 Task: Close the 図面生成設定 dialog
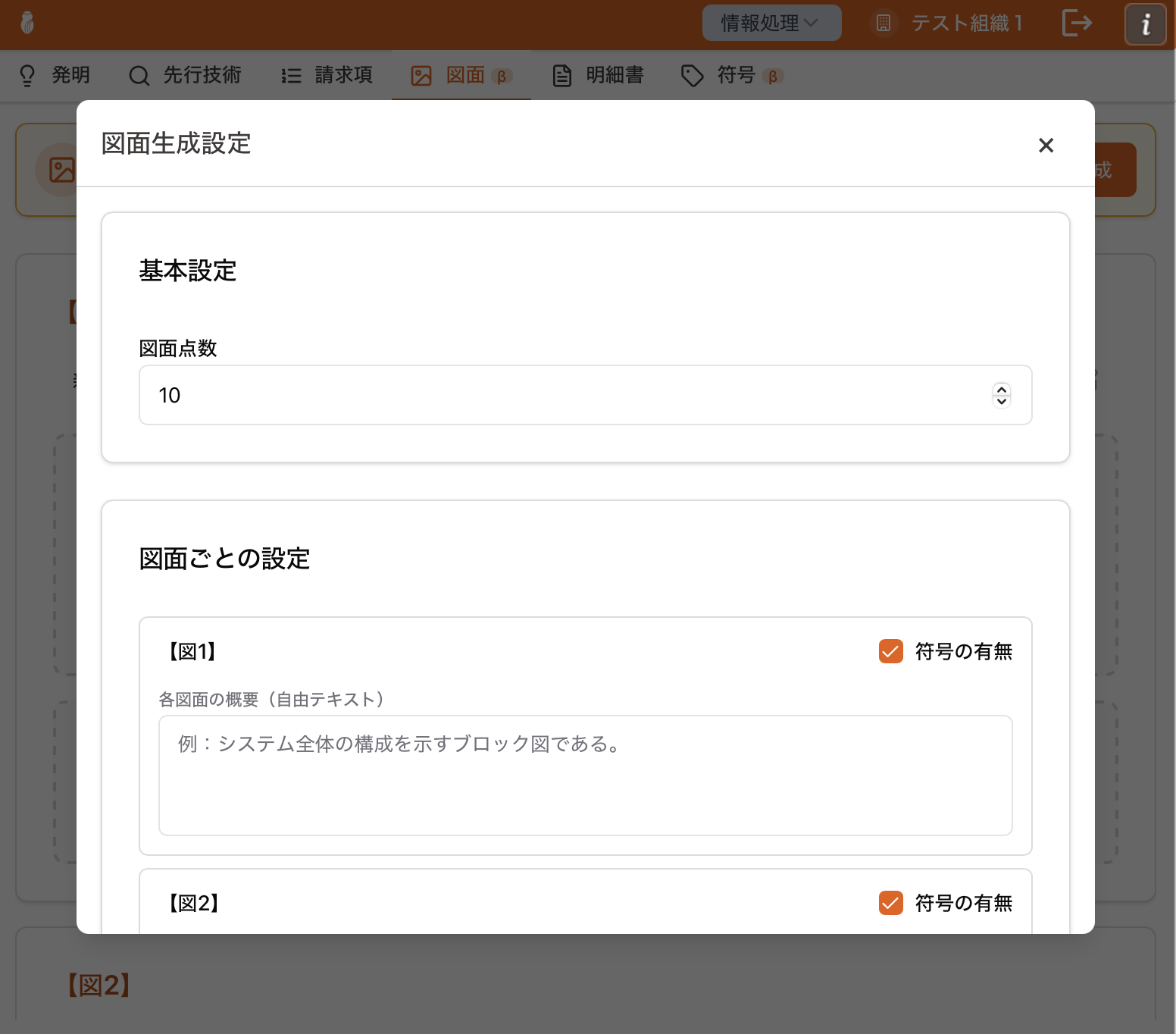point(1046,145)
